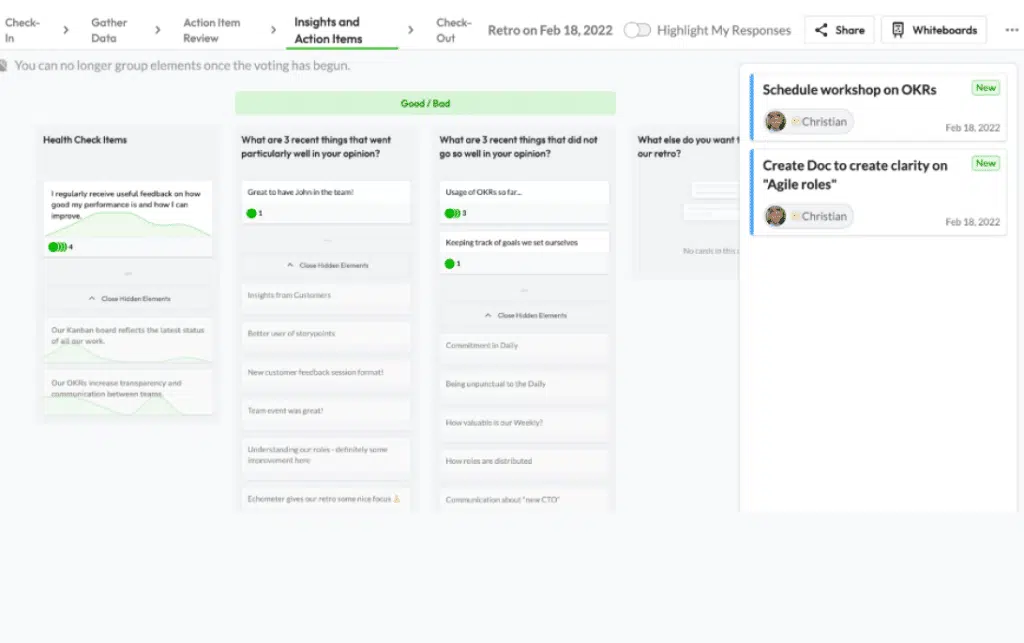Open the Check-In step
Screen dimensions: 1024x643
(22, 30)
